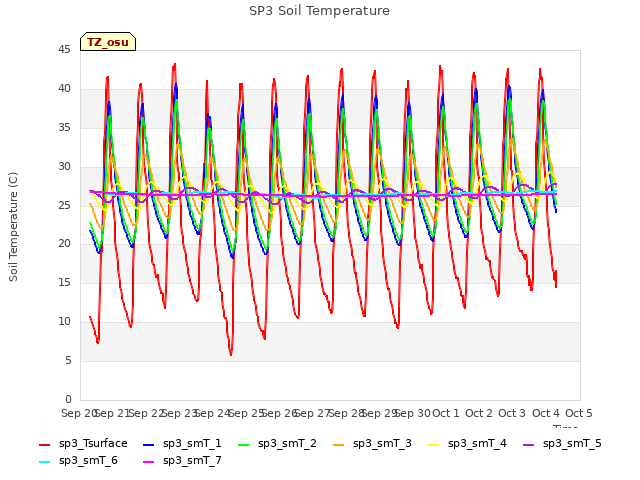This screenshot has width=640, height=480.
Task: Click the 35 y-axis tick label
Action: [64, 127]
